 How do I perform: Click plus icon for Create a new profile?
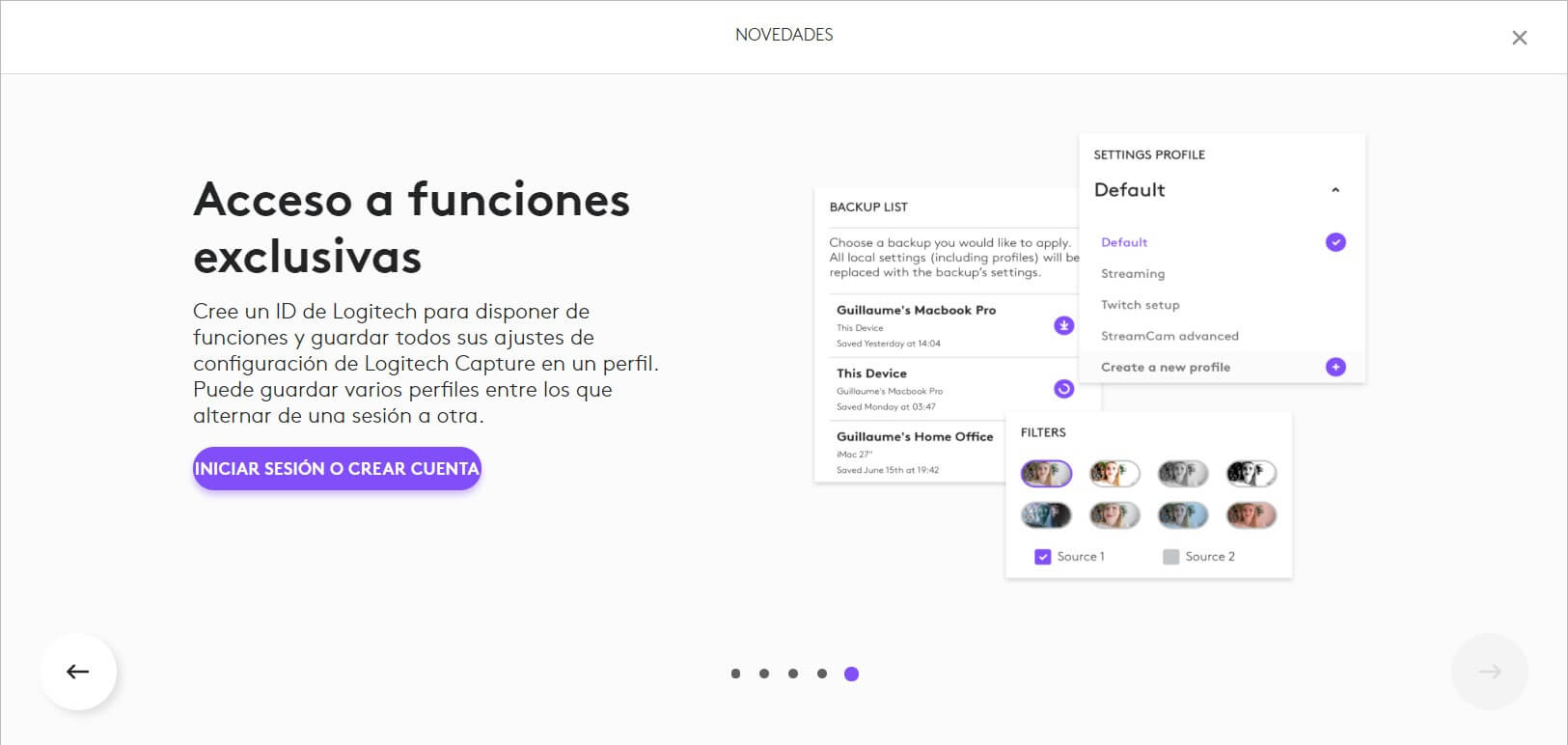coord(1335,367)
